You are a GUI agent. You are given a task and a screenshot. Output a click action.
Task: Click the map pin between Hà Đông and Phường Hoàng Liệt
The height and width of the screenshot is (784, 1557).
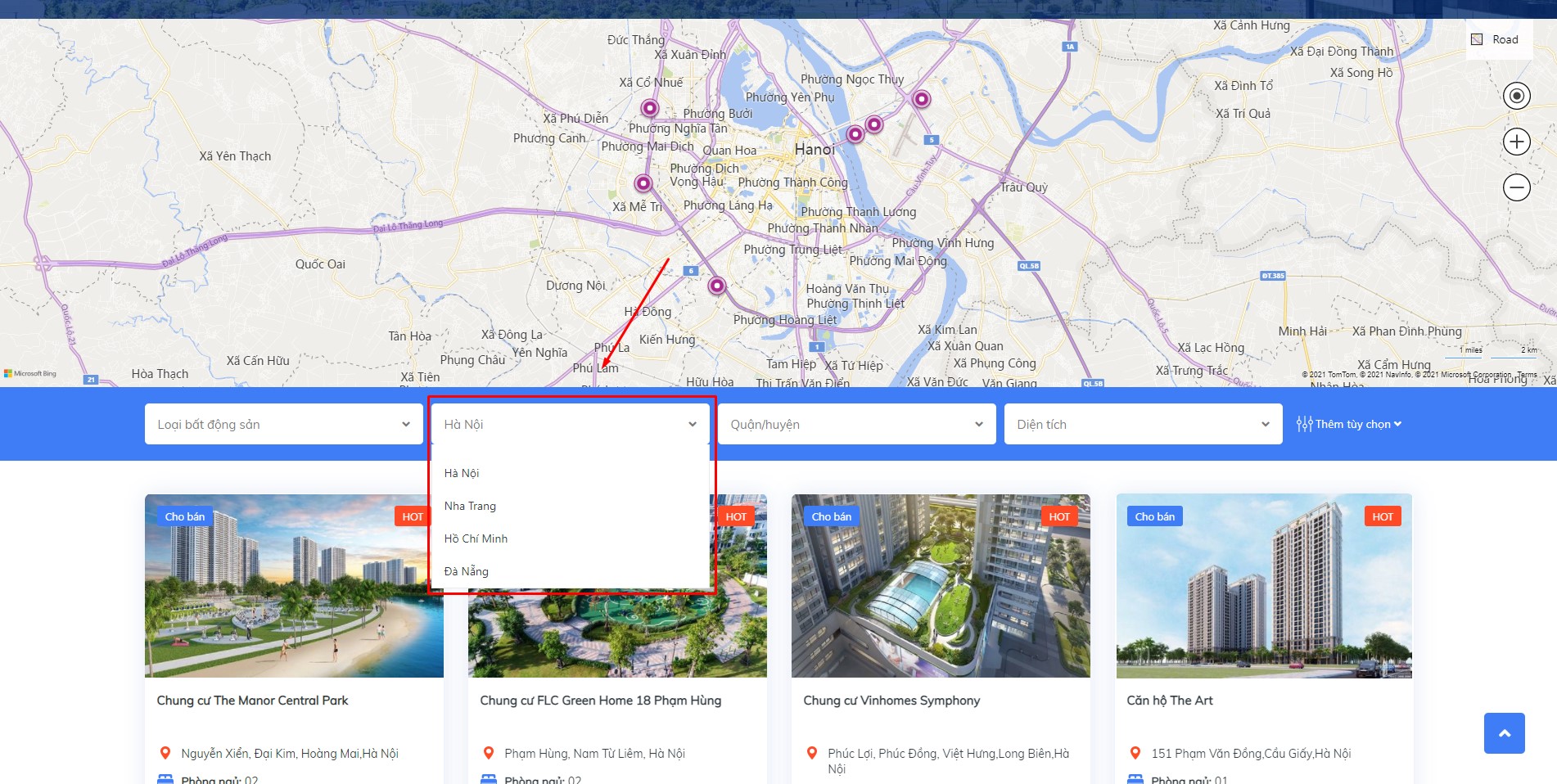(717, 286)
